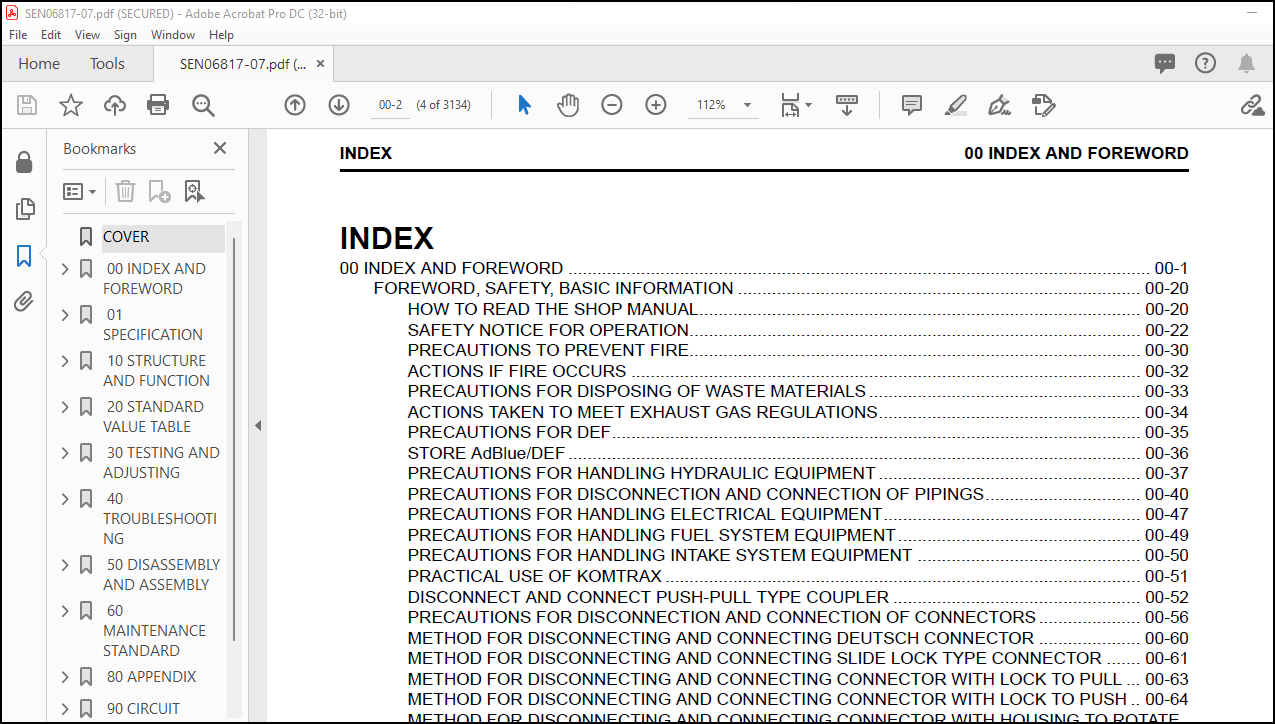Open the Attachments paperclip panel icon

tap(24, 302)
